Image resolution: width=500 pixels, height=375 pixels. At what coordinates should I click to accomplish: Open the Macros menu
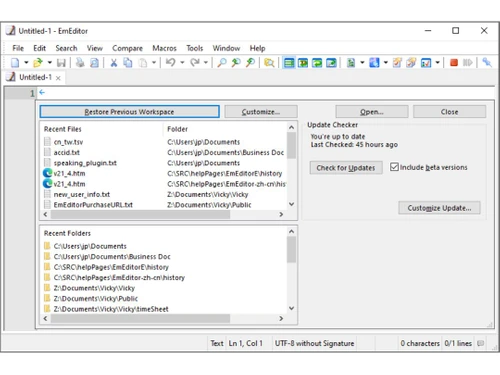coord(164,48)
